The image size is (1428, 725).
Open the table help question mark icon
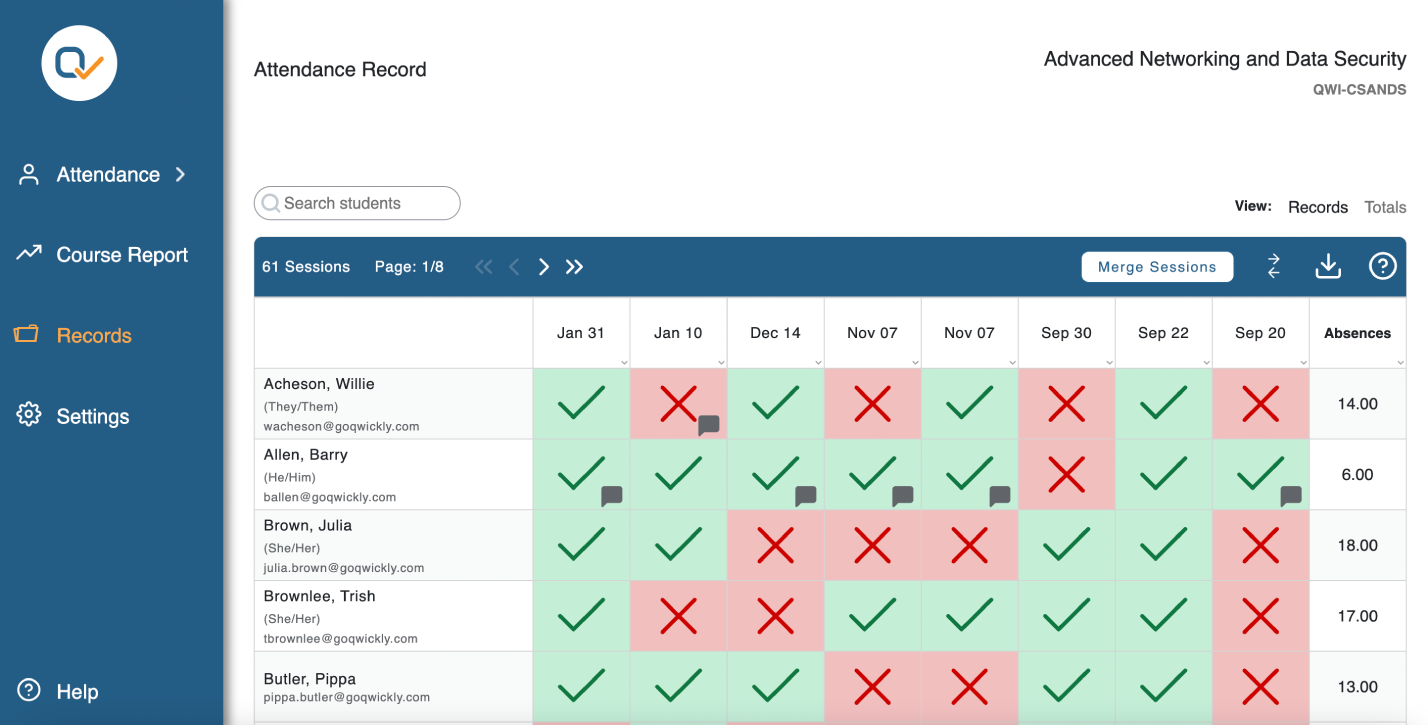(x=1382, y=266)
